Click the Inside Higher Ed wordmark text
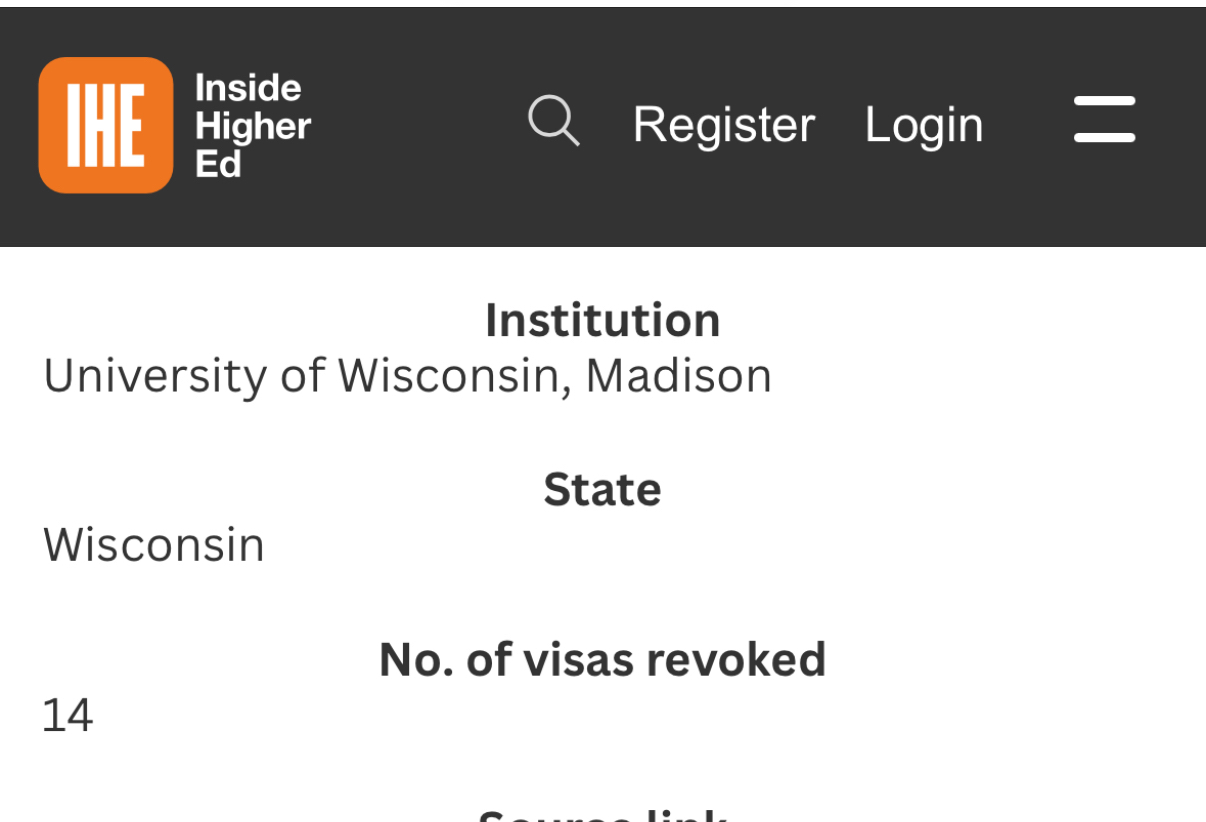The image size is (1206, 822). (252, 126)
